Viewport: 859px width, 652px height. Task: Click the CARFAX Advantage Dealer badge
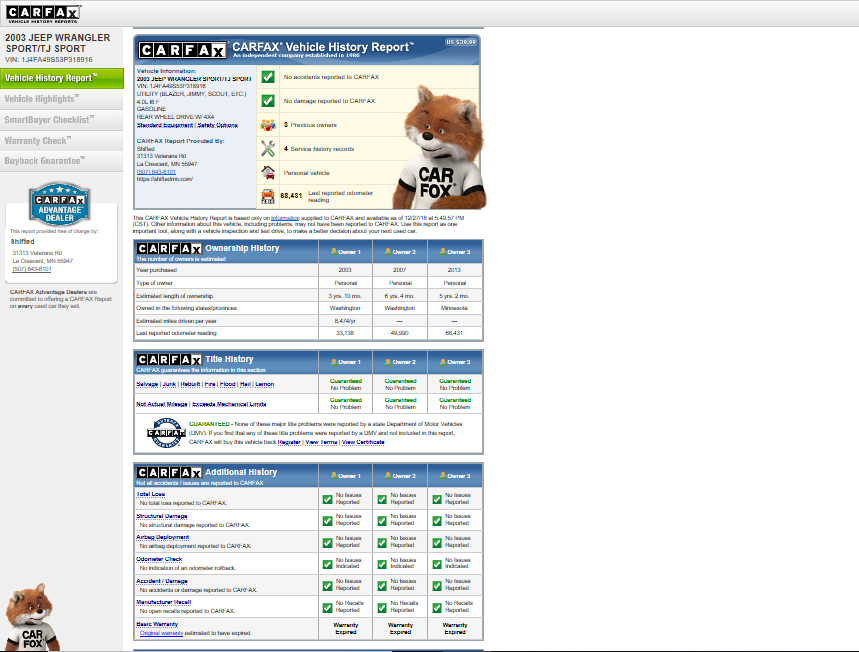pos(60,204)
